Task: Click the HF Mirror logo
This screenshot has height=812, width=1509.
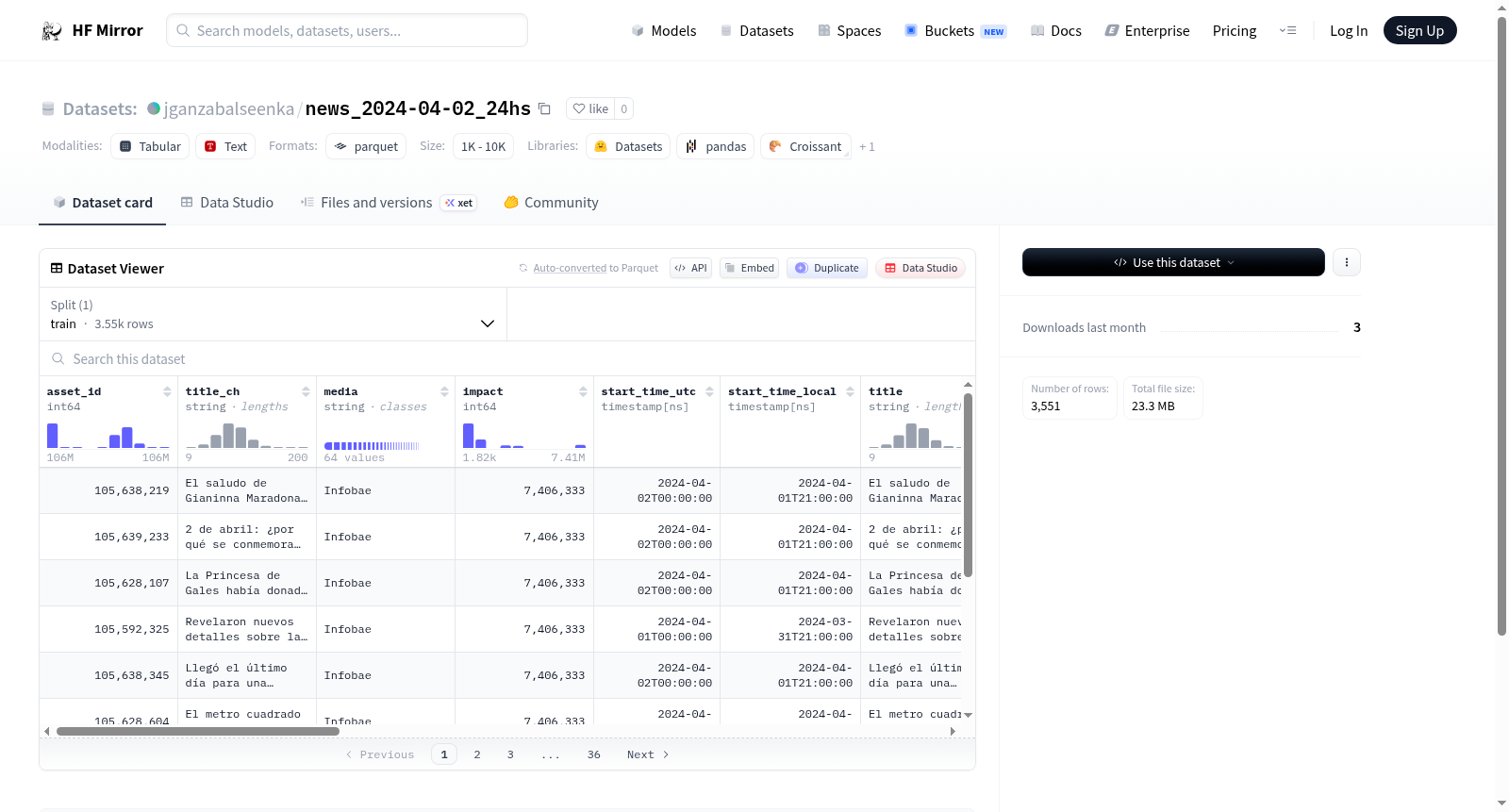Action: point(92,30)
